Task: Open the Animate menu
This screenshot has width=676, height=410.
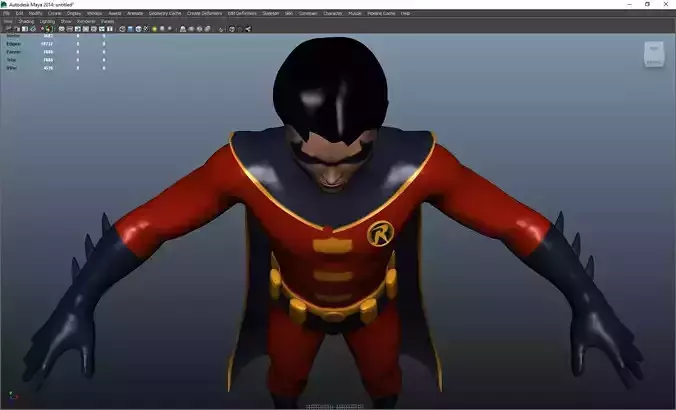Action: 135,13
